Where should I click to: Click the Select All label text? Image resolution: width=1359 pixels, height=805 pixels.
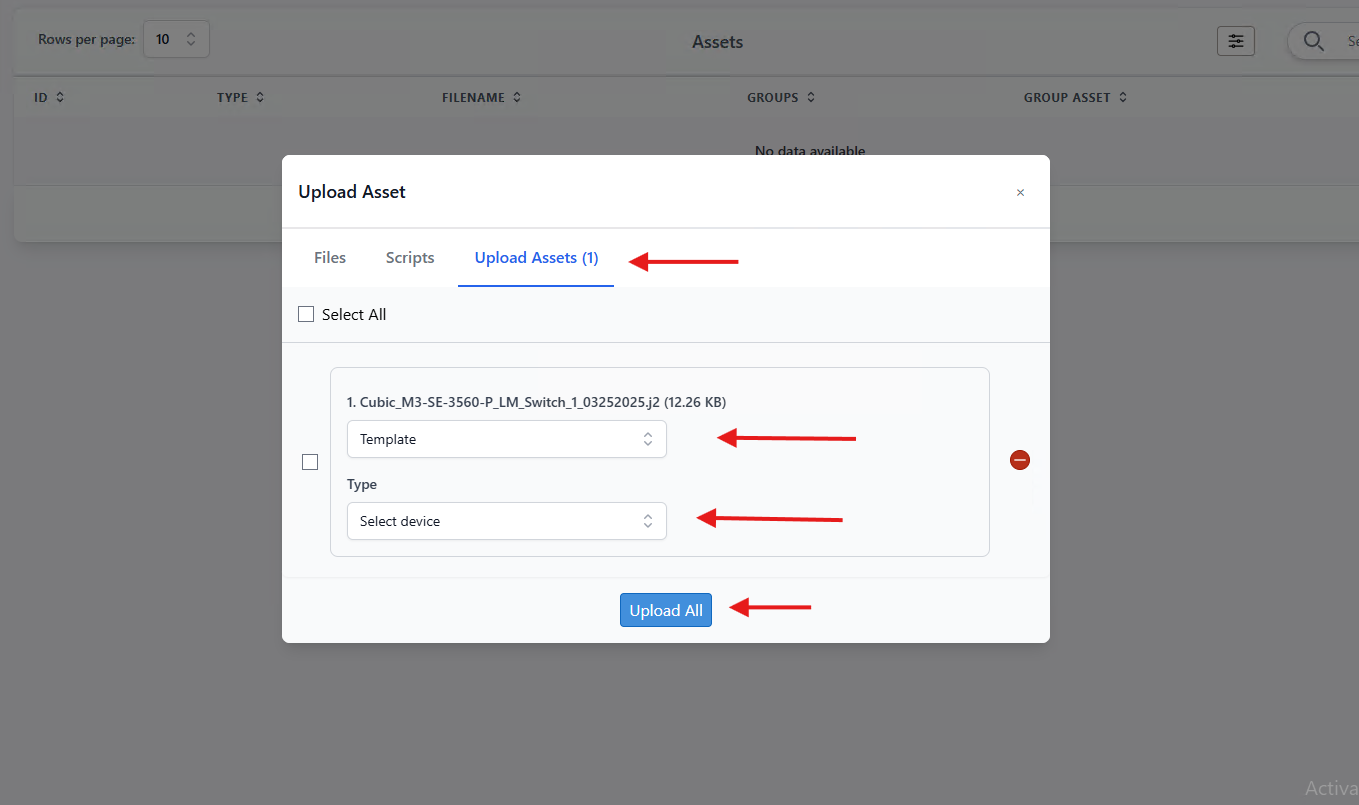tap(354, 314)
